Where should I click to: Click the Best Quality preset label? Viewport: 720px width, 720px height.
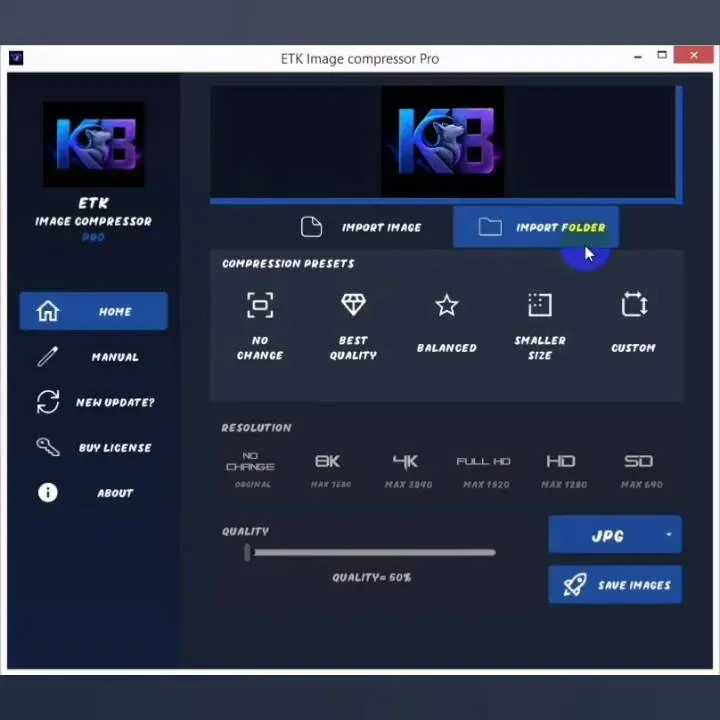coord(353,348)
